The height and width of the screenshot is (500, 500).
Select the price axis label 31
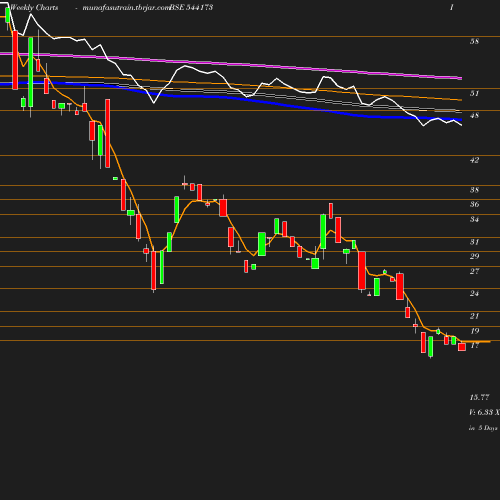474,242
